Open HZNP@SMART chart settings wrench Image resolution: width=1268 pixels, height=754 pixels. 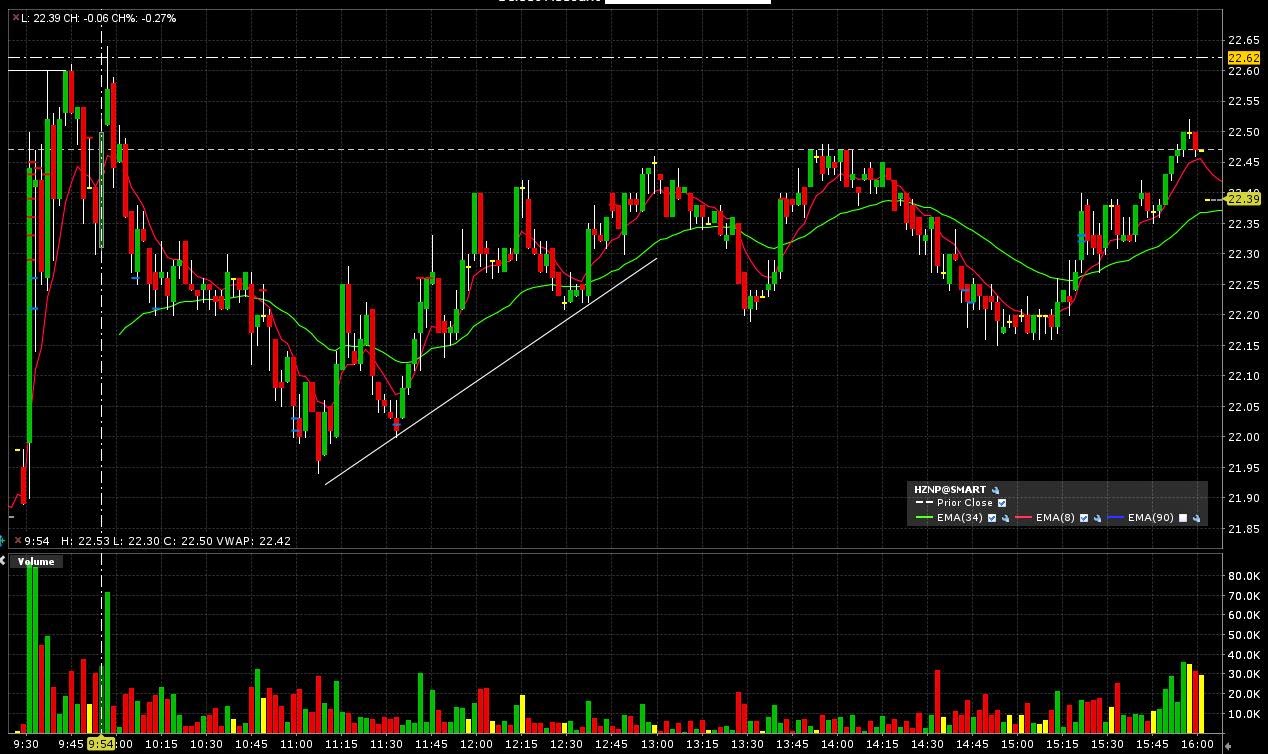pyautogui.click(x=995, y=490)
